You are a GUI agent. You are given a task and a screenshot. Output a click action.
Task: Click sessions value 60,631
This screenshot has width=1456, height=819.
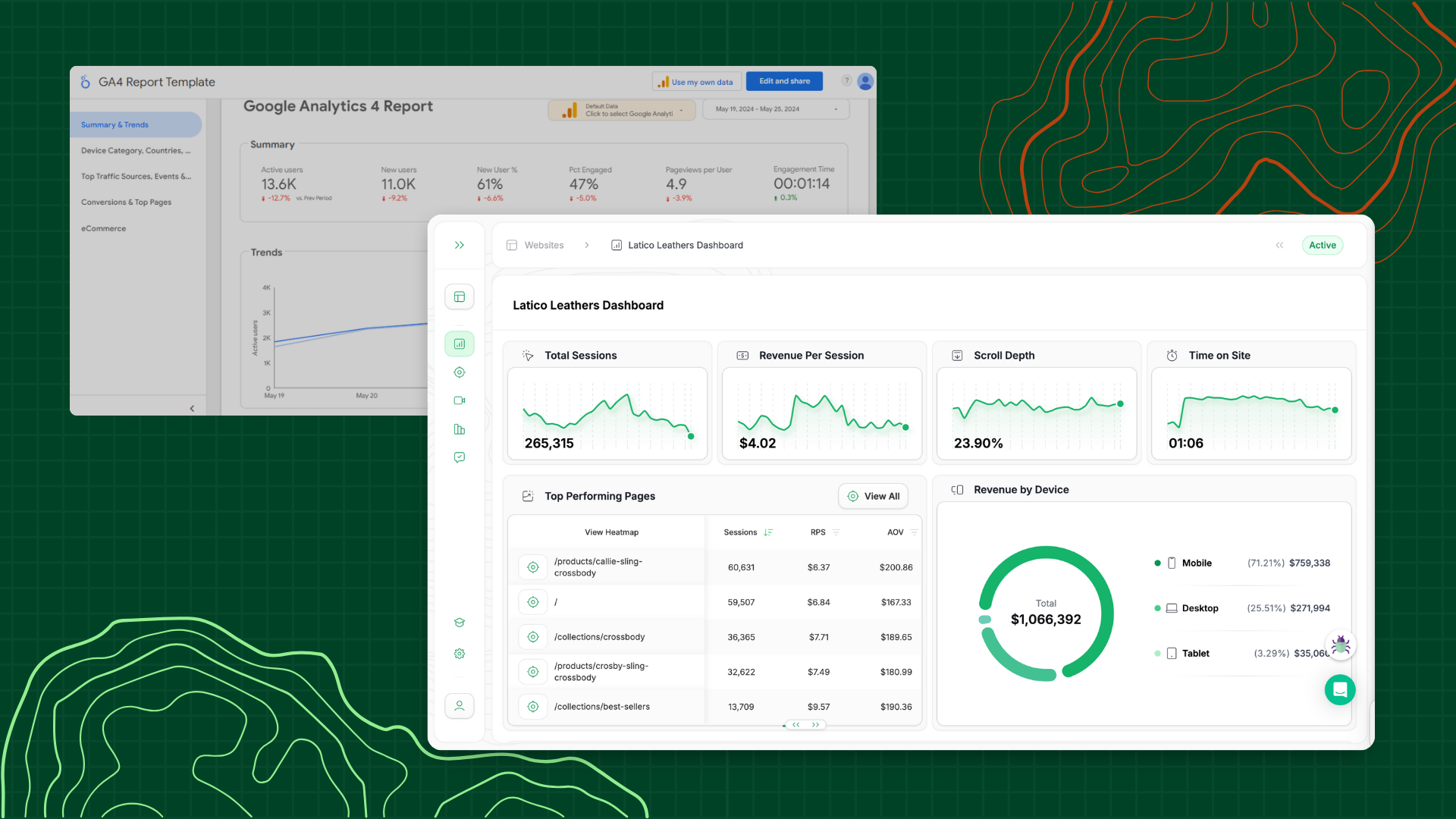coord(741,567)
